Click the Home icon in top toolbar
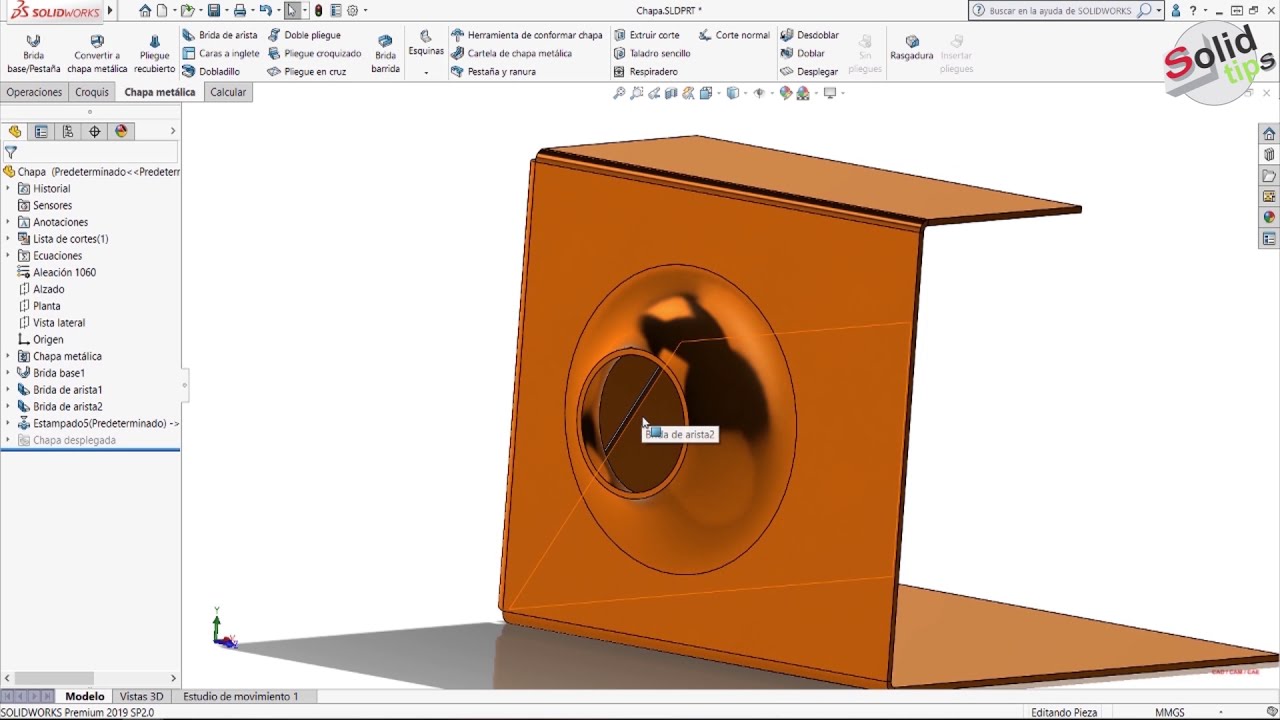The image size is (1280, 720). 145,11
